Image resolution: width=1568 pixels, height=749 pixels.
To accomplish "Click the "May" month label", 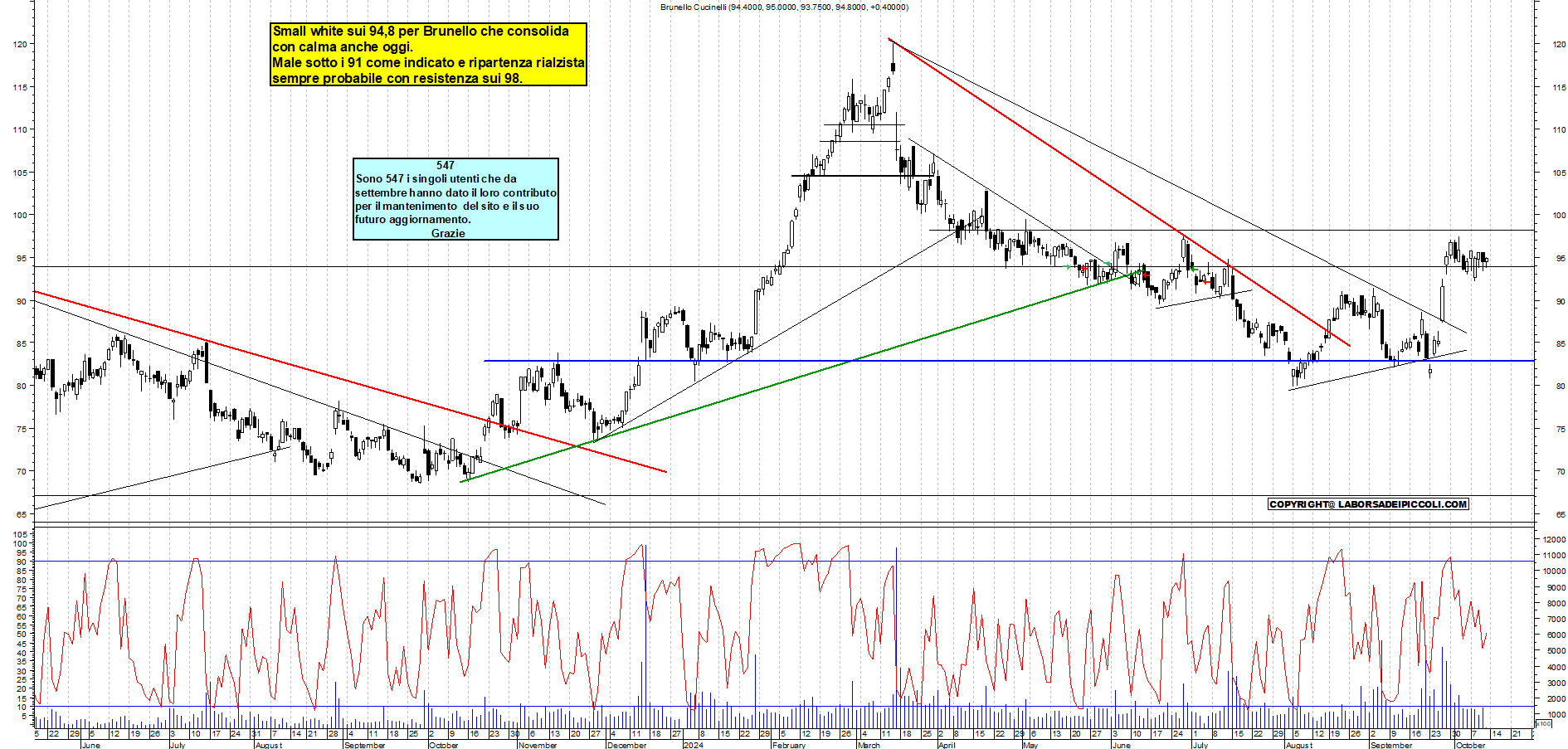I will point(1030,745).
